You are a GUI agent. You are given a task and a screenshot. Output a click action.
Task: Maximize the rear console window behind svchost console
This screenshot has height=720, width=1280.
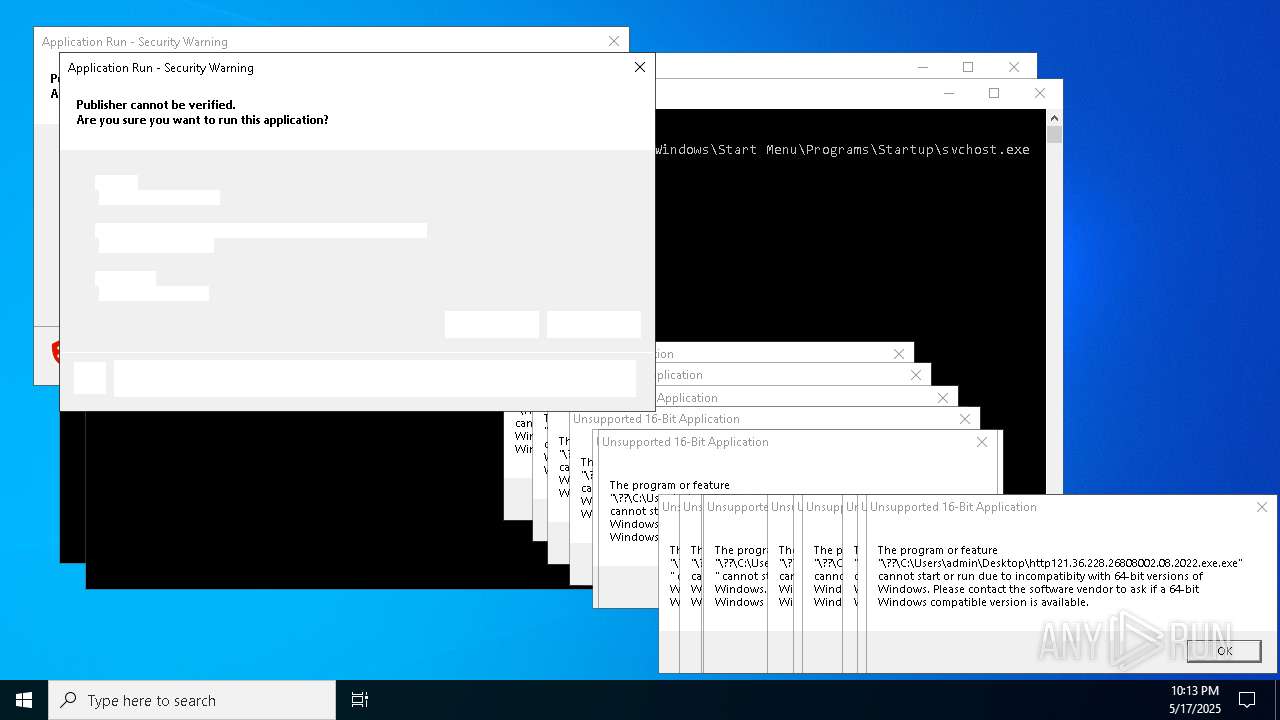(968, 67)
